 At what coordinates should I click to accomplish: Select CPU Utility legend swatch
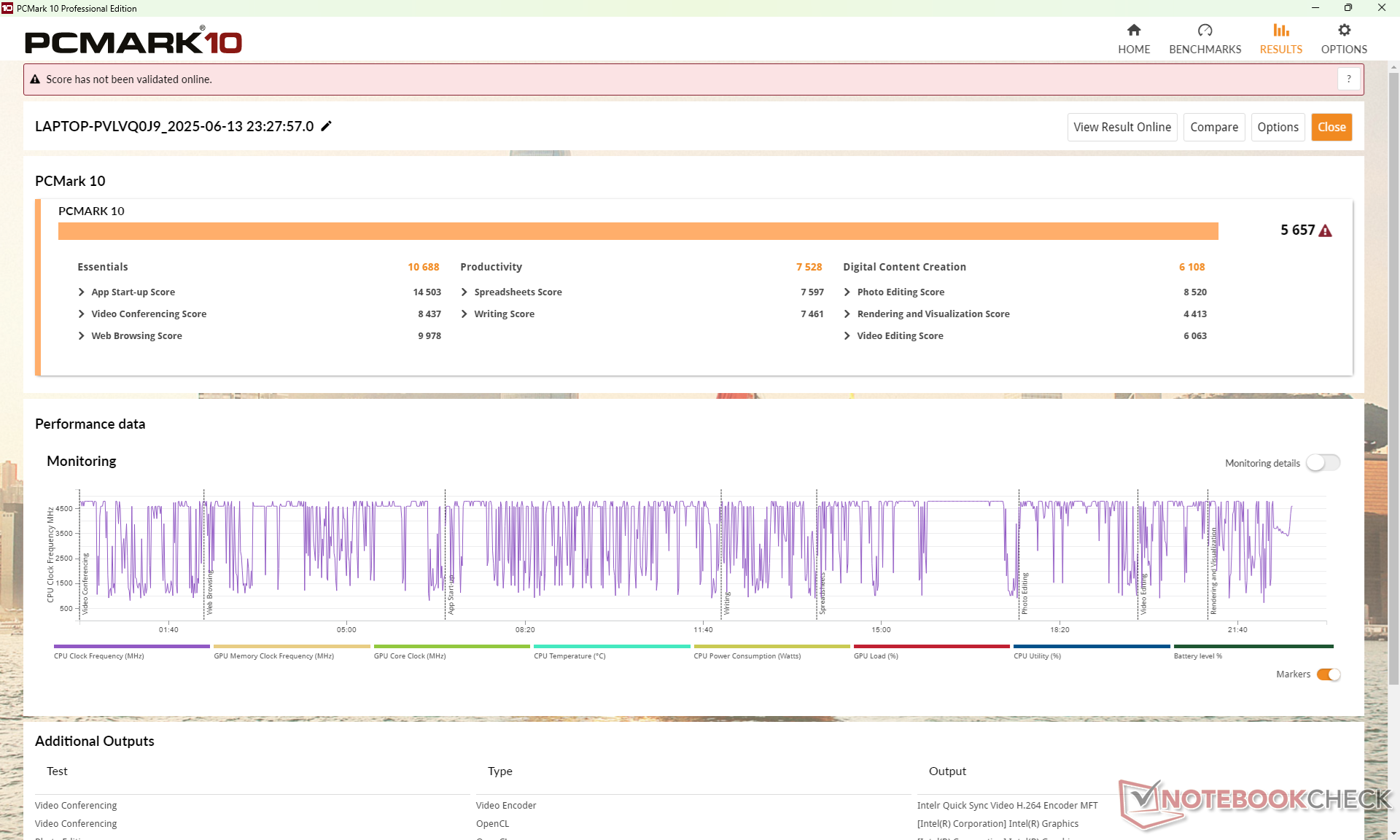[x=1092, y=646]
